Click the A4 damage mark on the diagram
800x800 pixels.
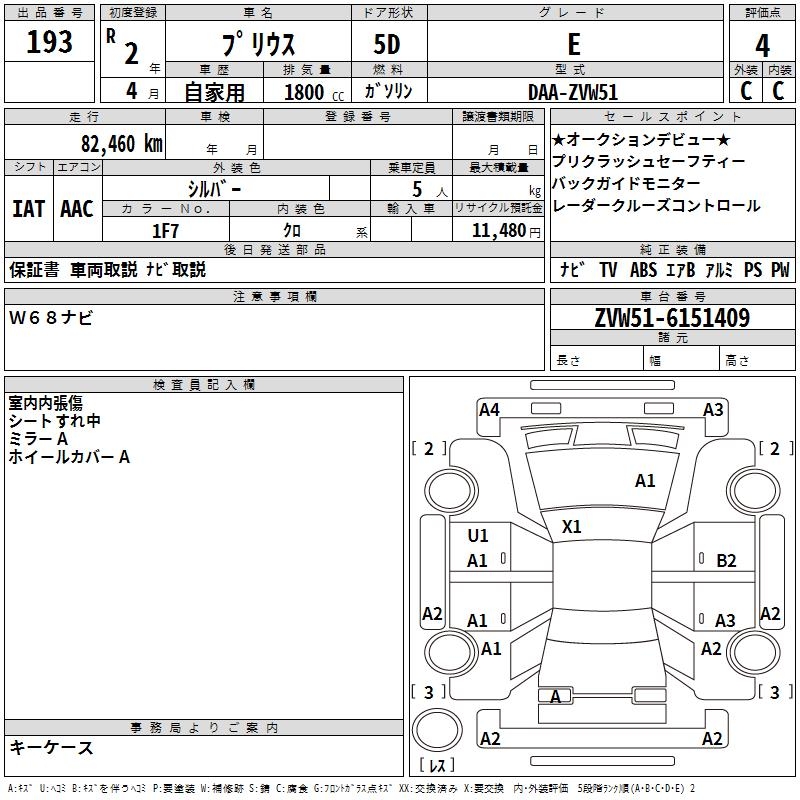coord(489,410)
